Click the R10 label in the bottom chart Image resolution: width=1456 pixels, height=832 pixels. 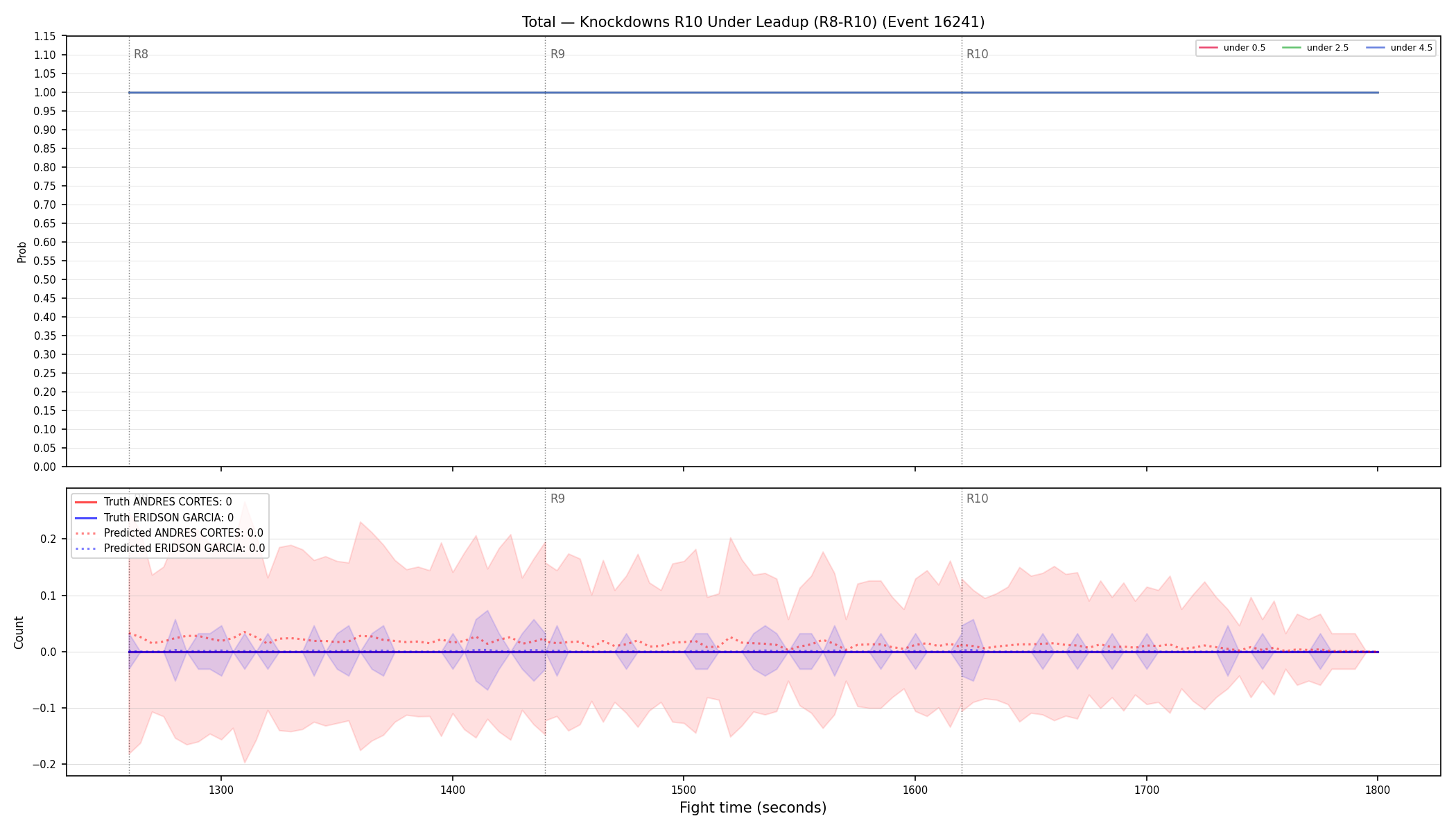coord(977,499)
